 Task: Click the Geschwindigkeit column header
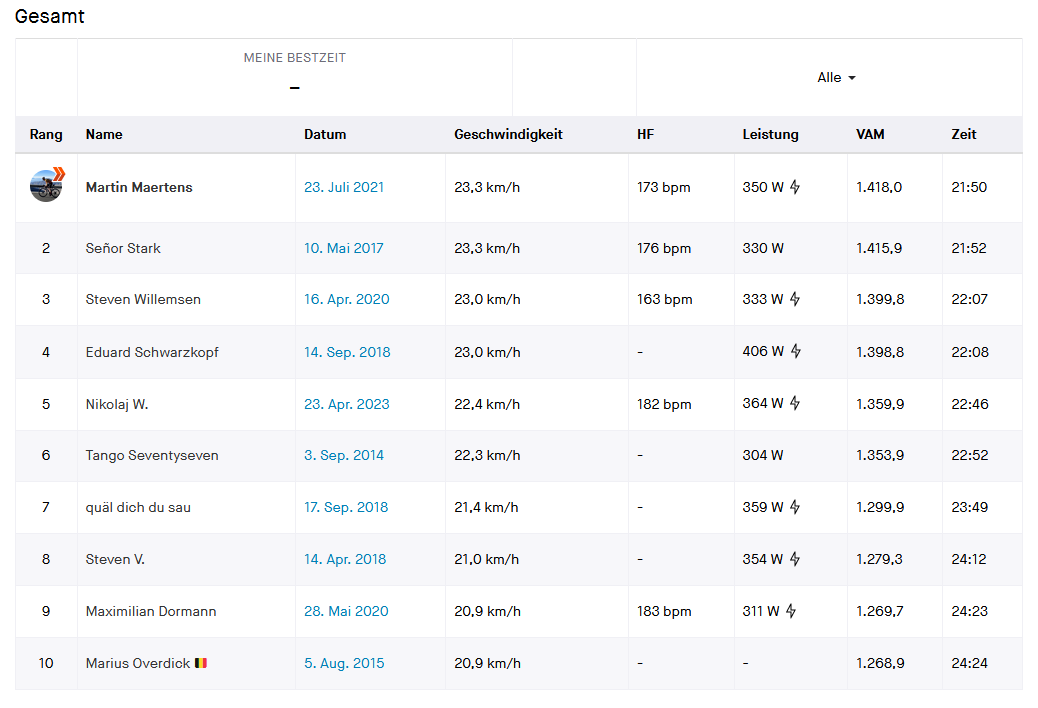point(508,134)
